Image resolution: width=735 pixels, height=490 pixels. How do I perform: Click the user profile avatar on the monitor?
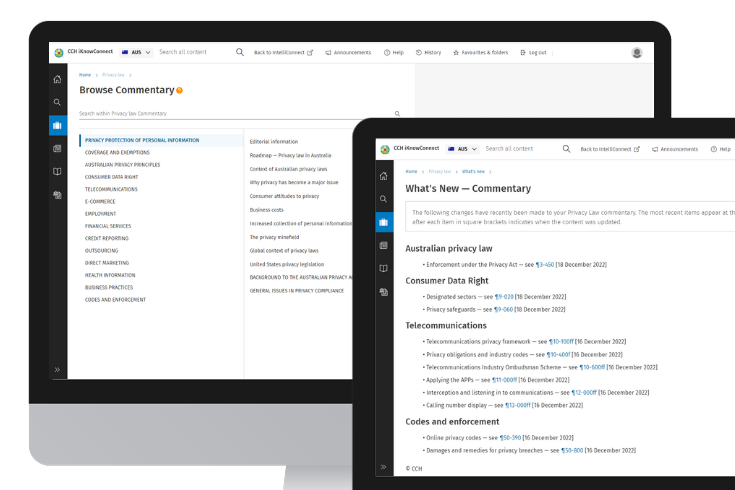click(x=637, y=52)
